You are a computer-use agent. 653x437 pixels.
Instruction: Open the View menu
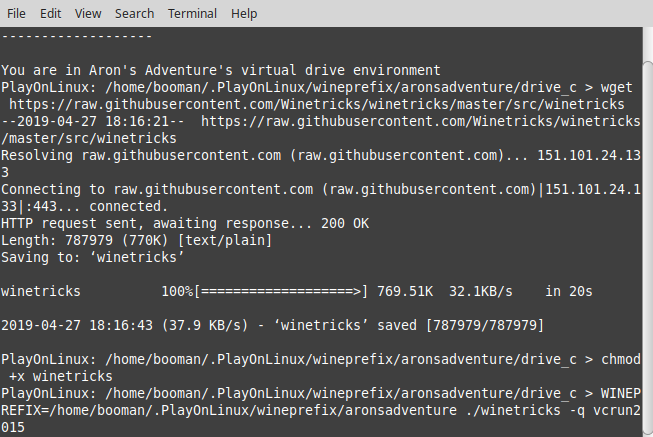[88, 14]
